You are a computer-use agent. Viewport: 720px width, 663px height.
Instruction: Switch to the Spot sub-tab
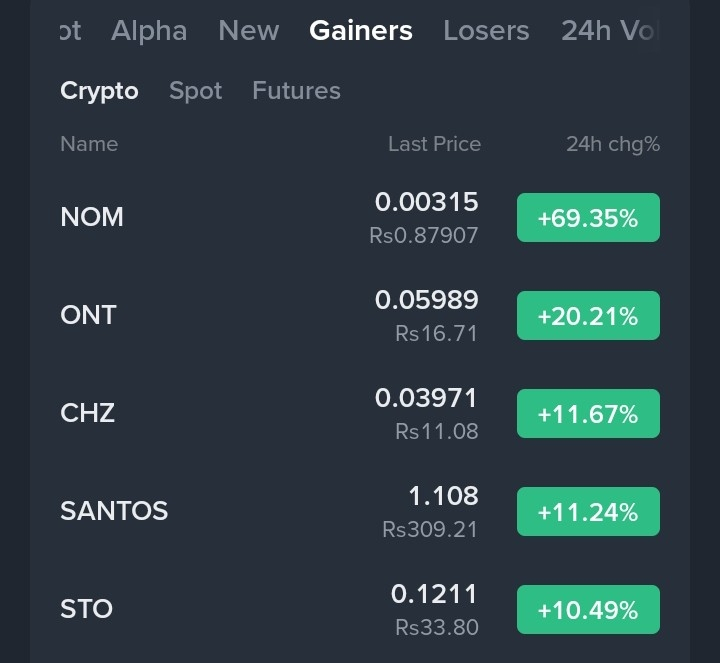(195, 91)
